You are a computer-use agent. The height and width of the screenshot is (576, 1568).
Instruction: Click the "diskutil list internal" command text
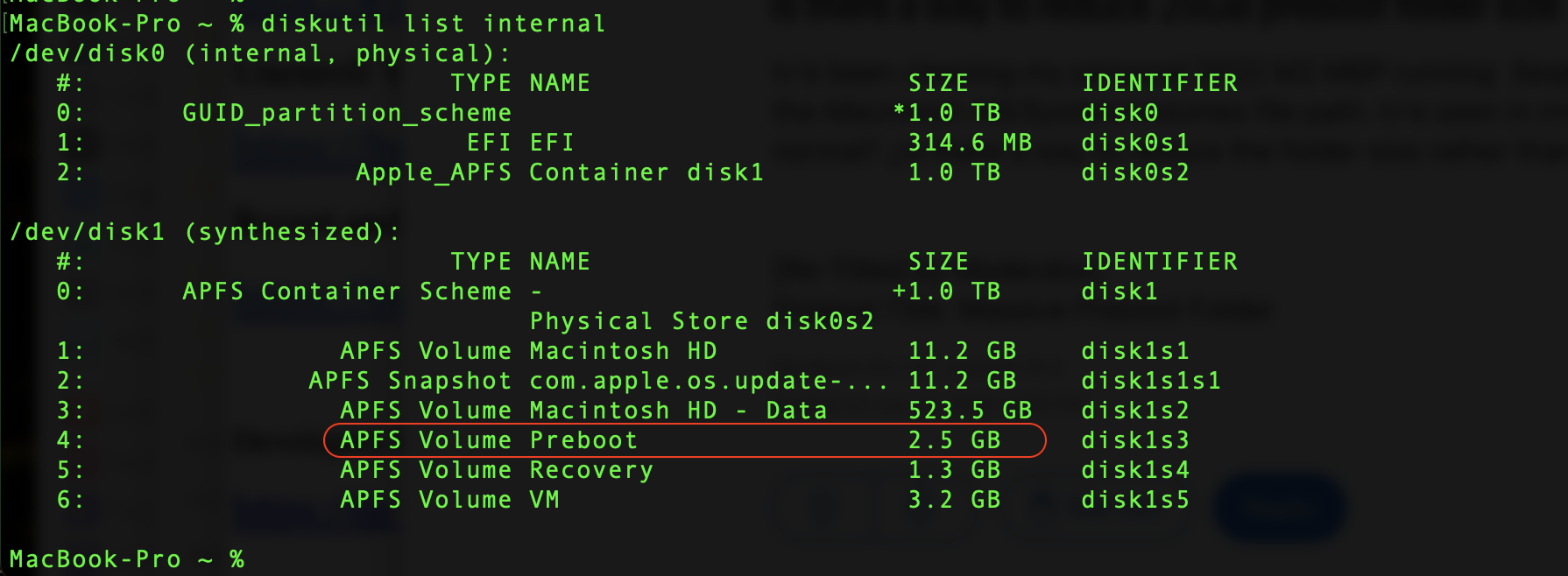433,24
